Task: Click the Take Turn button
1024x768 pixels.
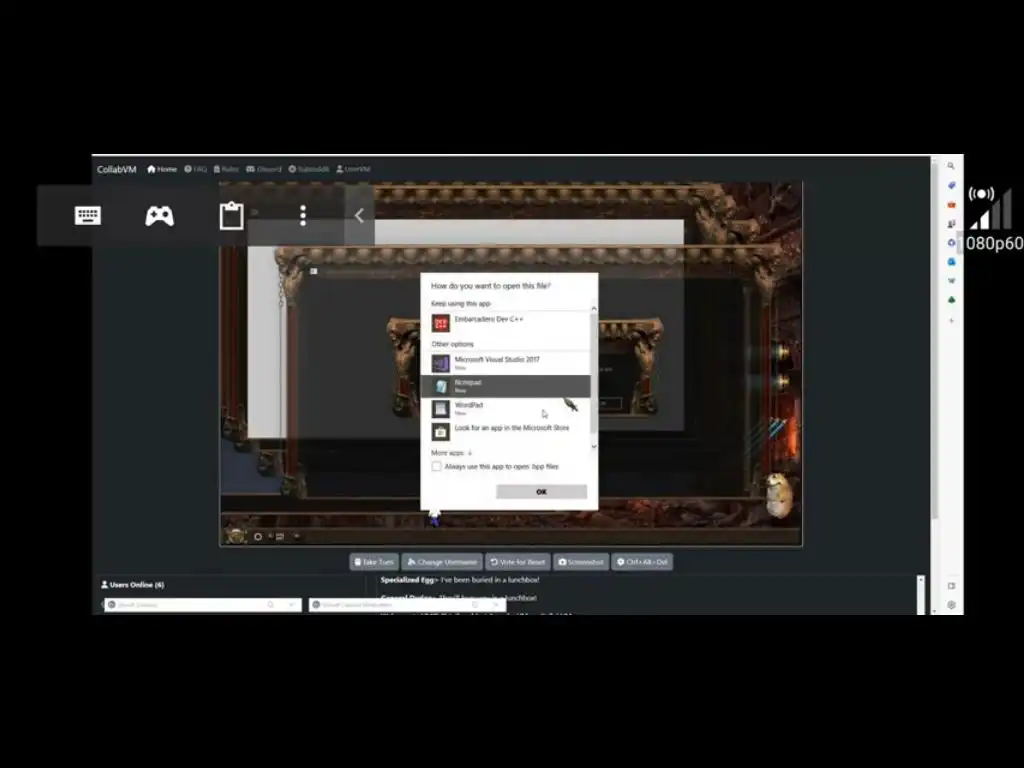Action: (x=374, y=562)
